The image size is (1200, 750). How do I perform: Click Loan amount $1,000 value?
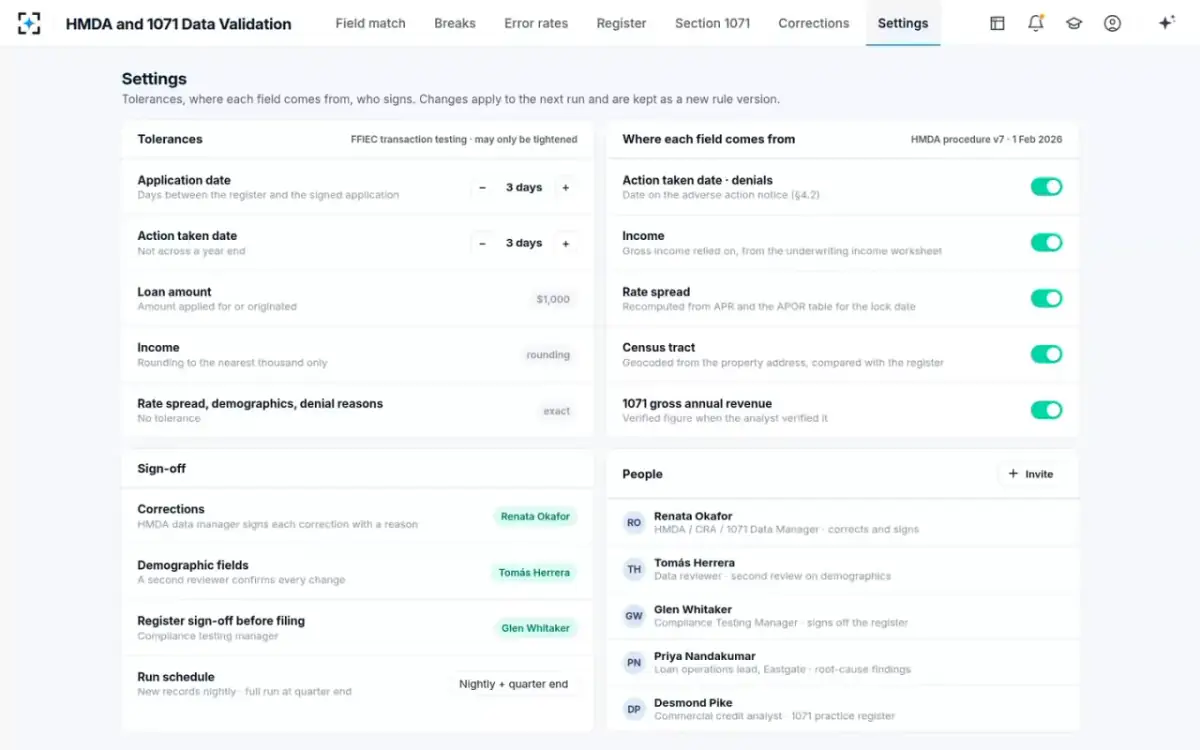[x=553, y=299]
